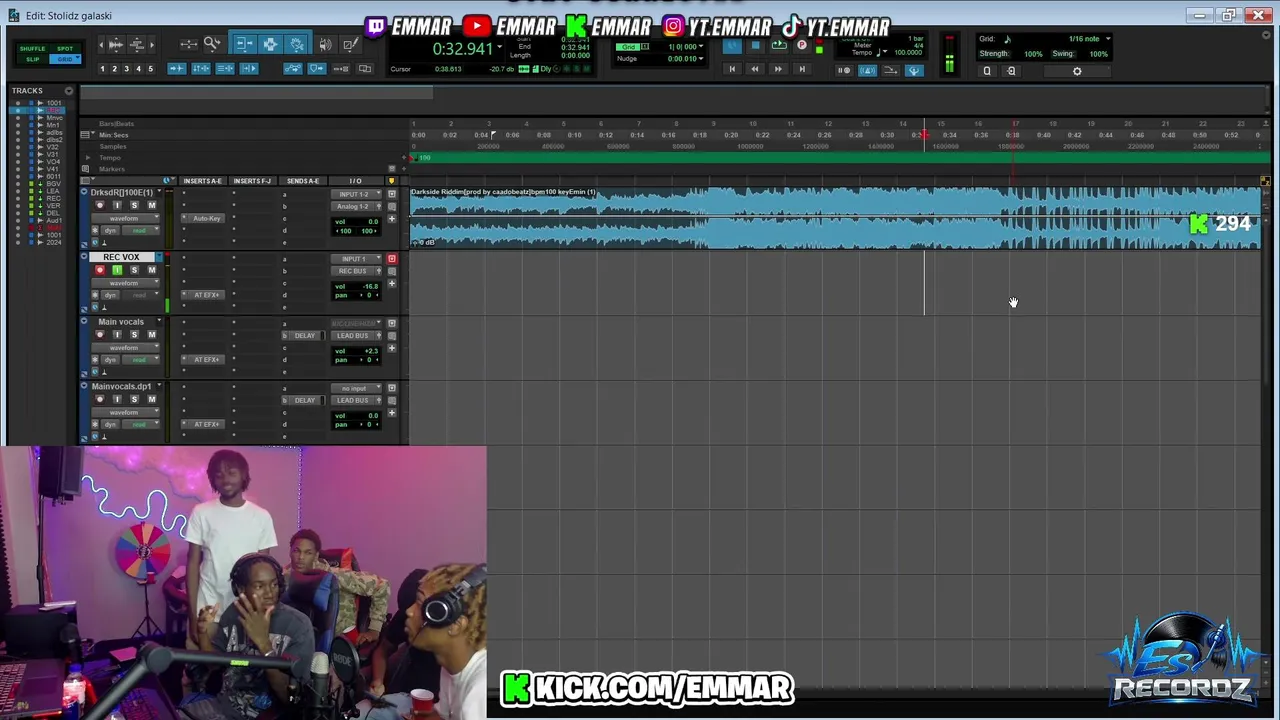The image size is (1280, 720).
Task: Click the INSERTS A-E column header
Action: coord(203,181)
